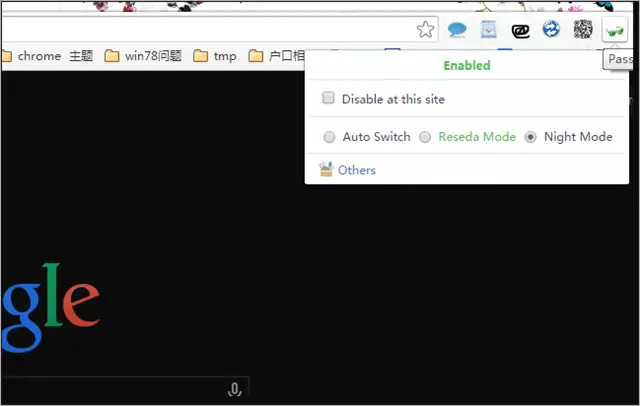Bookmark this page with the star icon
Image resolution: width=640 pixels, height=406 pixels.
pos(425,29)
